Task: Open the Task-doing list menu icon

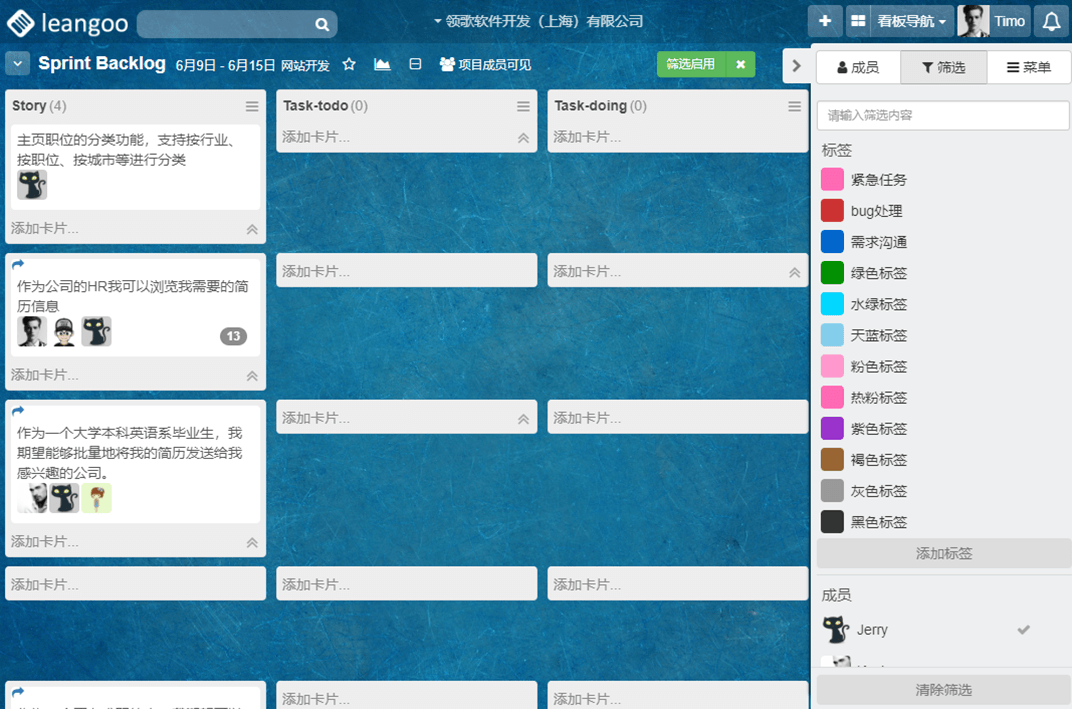Action: click(794, 106)
